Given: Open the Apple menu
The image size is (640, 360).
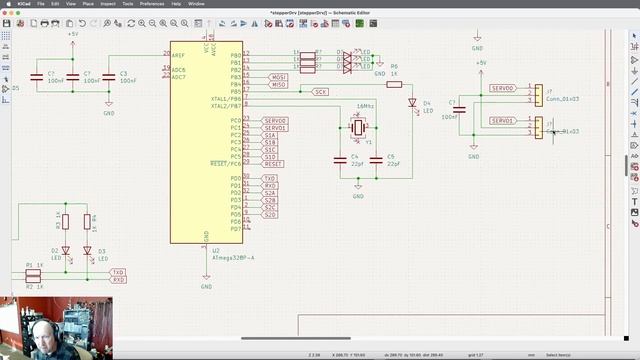Looking at the screenshot, I should [x=8, y=4].
